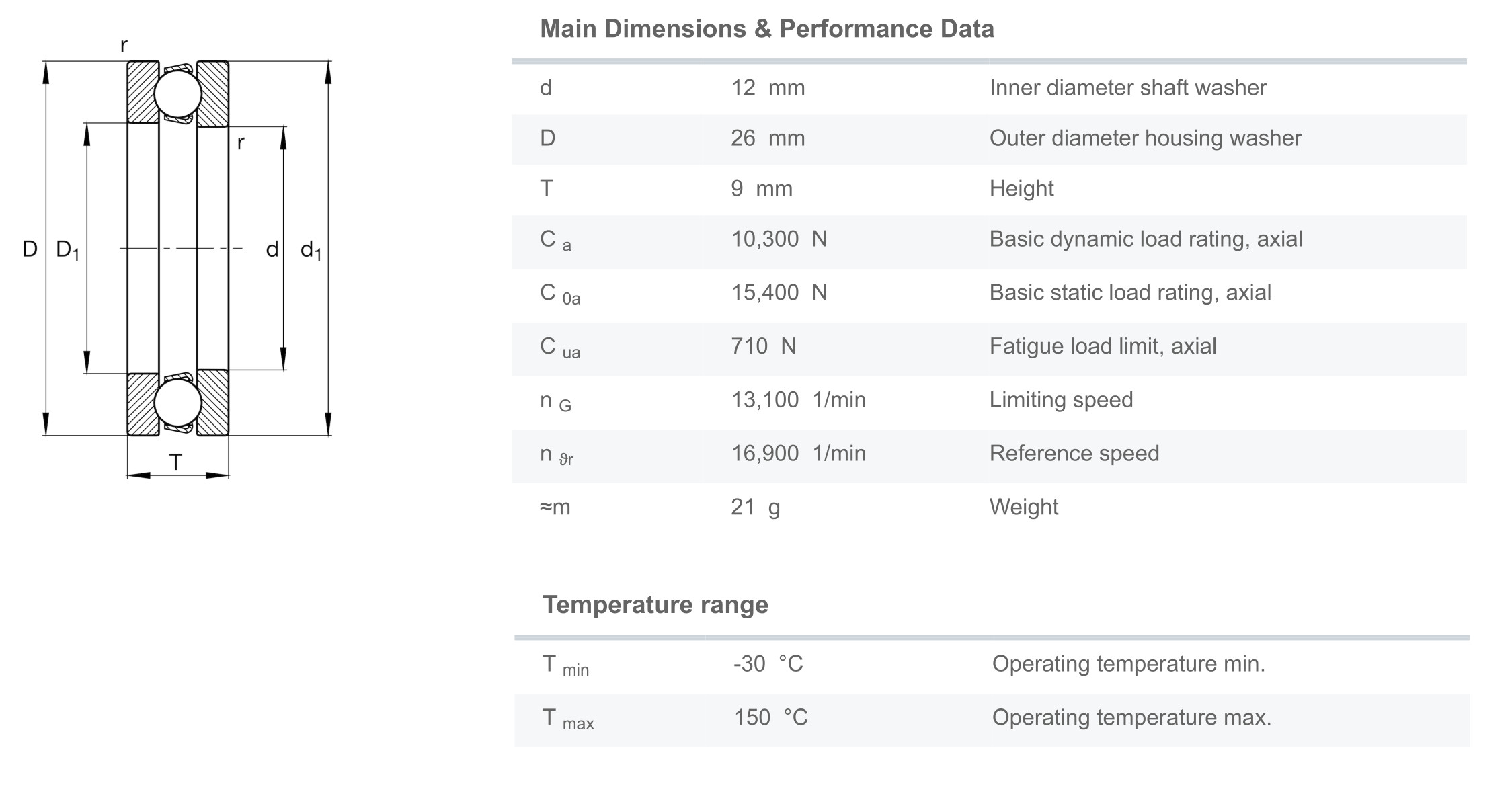Click the T width label below the drawing
Viewport: 1512px width, 810px height.
pyautogui.click(x=175, y=462)
